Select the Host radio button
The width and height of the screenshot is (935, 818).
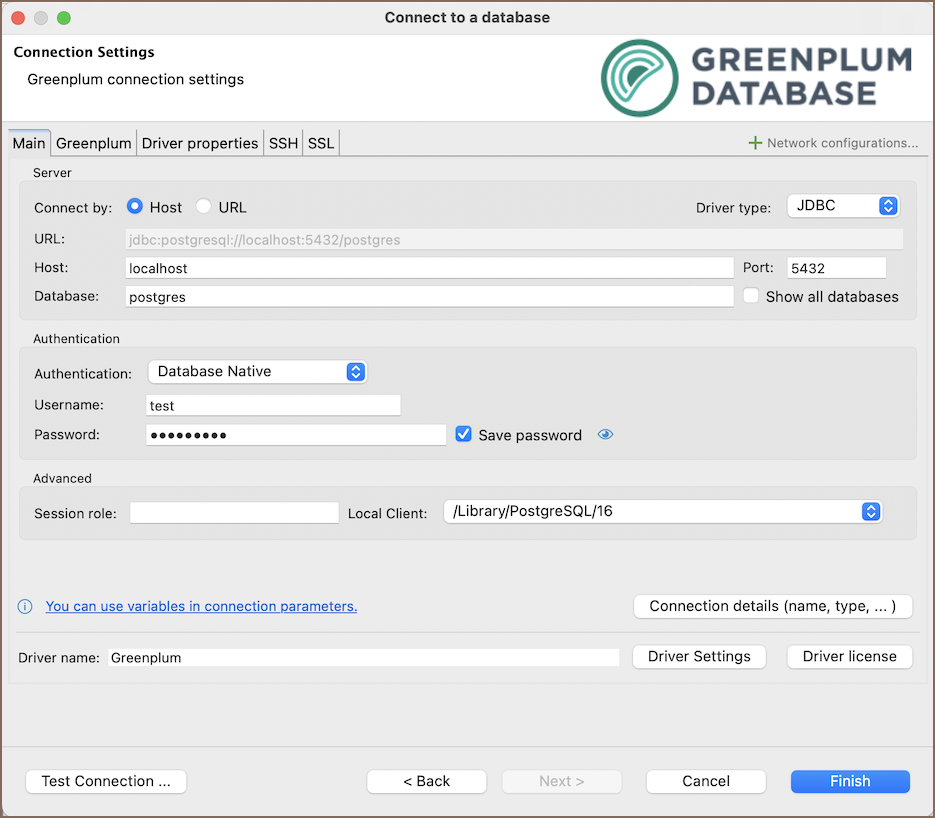[x=136, y=207]
